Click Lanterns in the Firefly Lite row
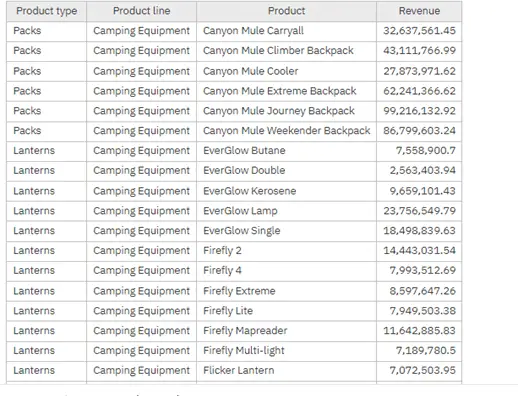 pos(34,311)
